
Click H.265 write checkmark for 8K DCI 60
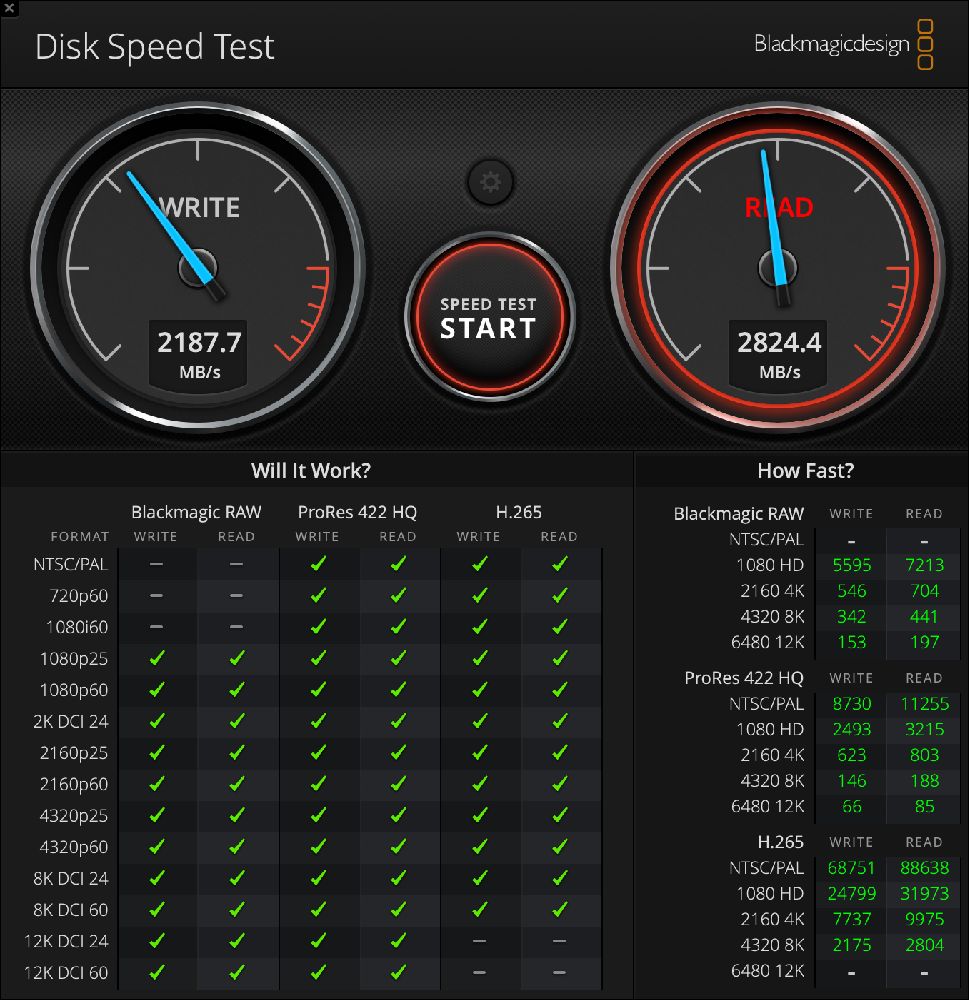479,910
